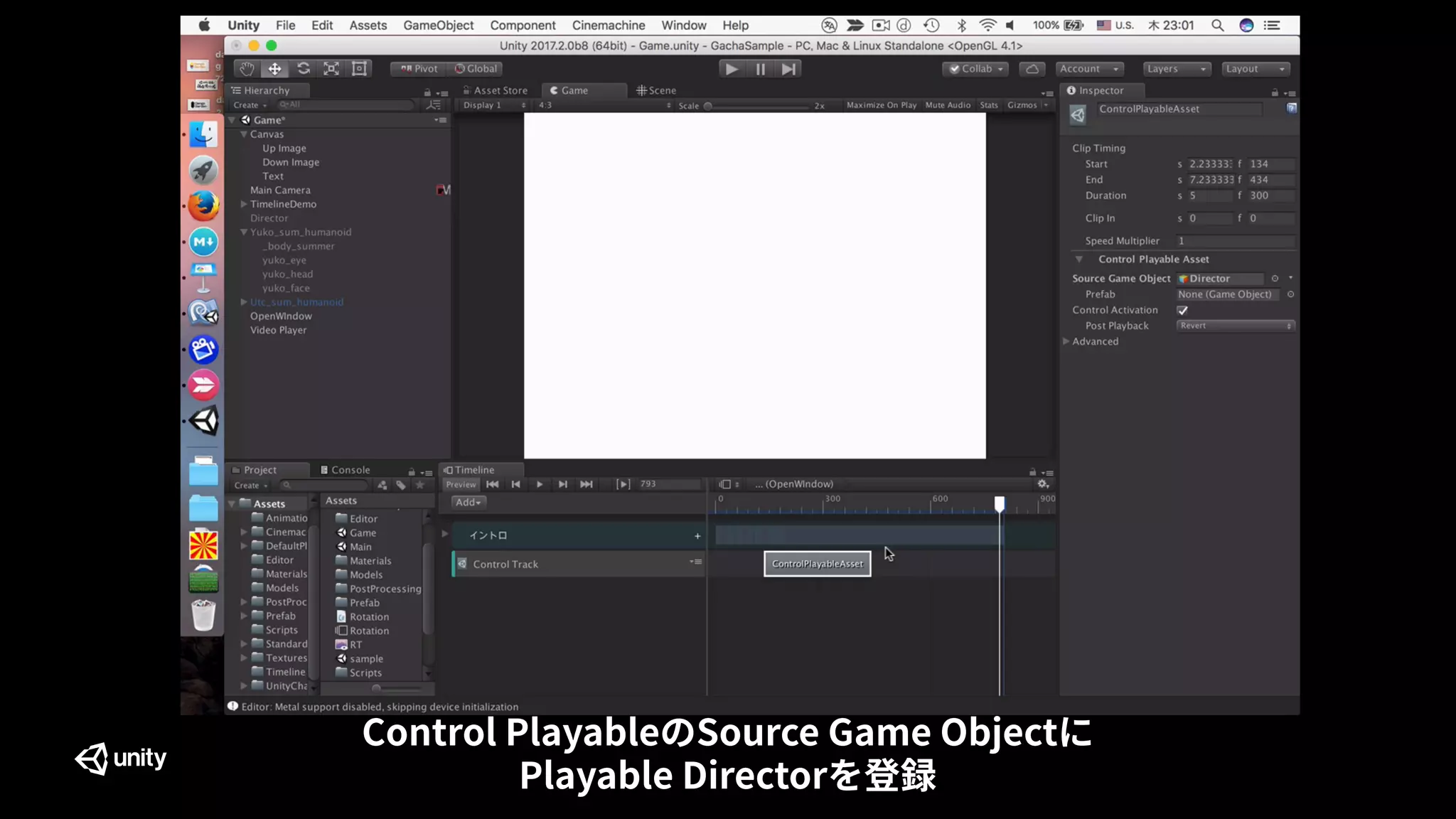The height and width of the screenshot is (819, 1456).
Task: Click the Timeline Add button
Action: tap(469, 502)
